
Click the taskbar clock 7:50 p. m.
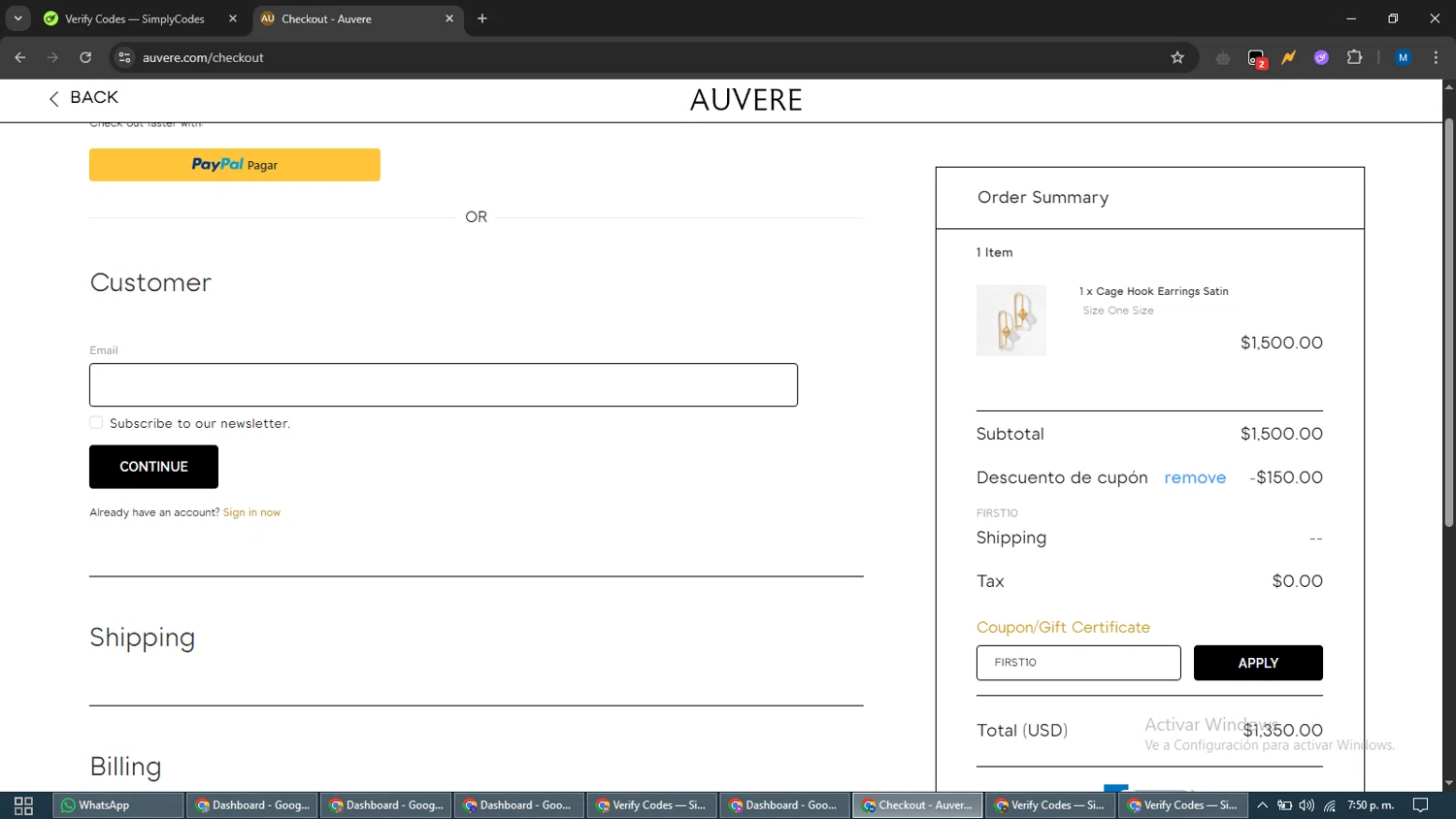tap(1371, 805)
